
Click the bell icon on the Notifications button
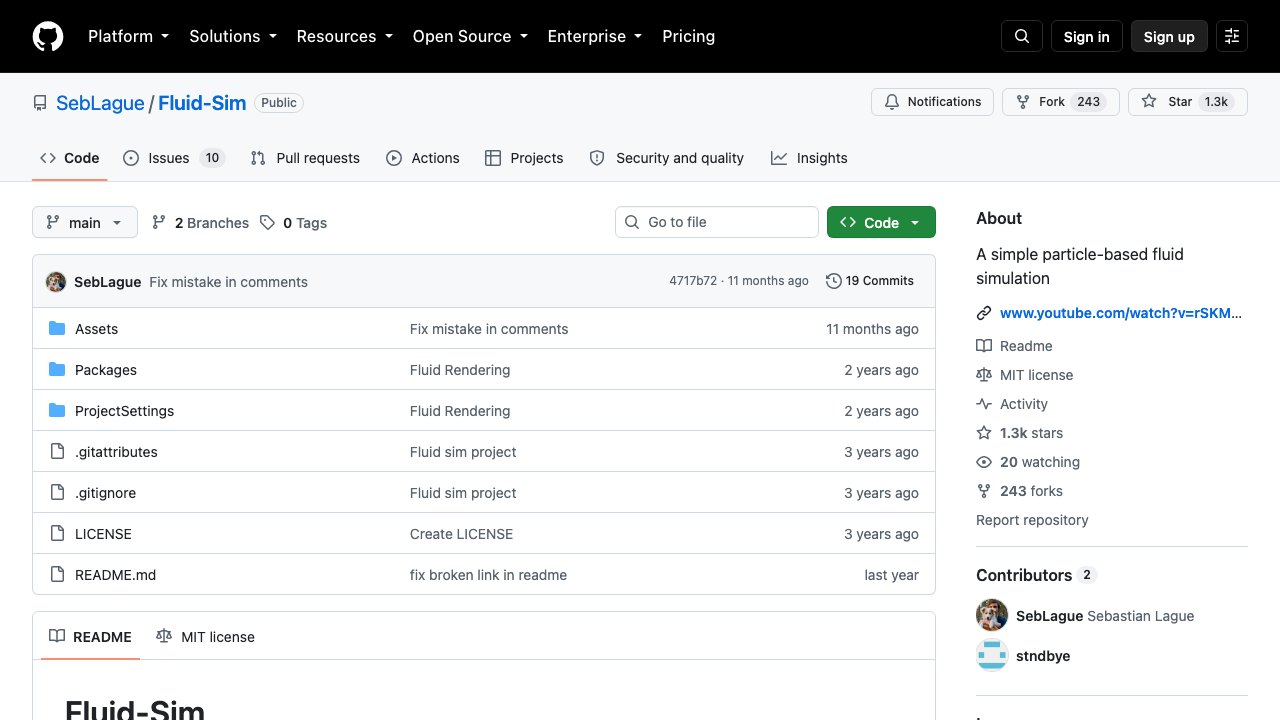click(892, 102)
